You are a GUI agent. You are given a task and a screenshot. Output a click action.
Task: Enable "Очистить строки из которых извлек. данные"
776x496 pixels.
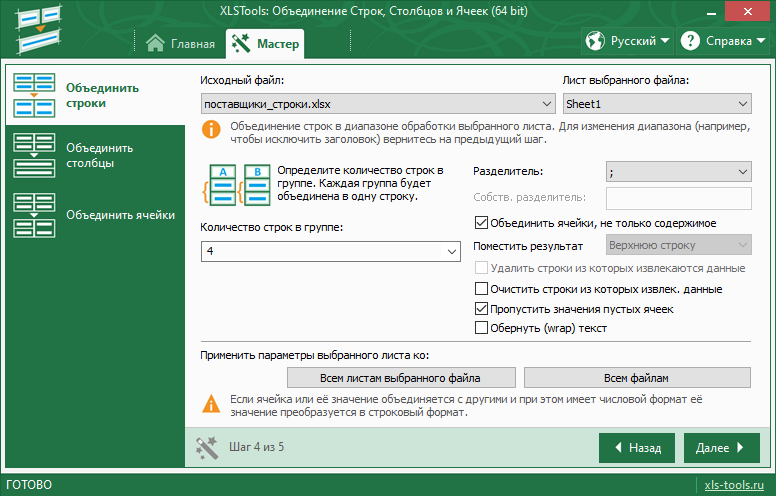point(481,289)
